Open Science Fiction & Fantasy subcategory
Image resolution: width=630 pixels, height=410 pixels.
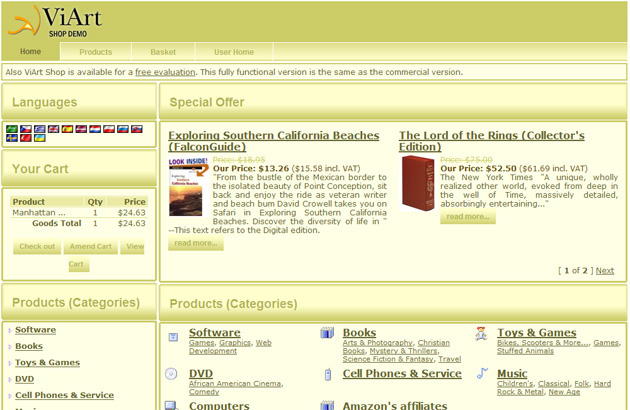pyautogui.click(x=388, y=359)
